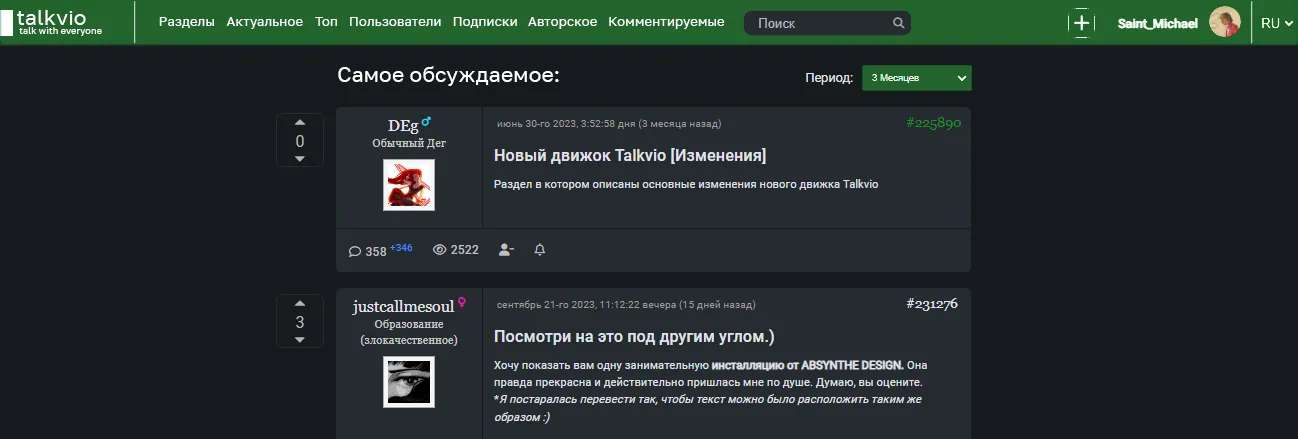Open Saint_Michael profile avatar
The image size is (1298, 439).
click(x=1225, y=22)
